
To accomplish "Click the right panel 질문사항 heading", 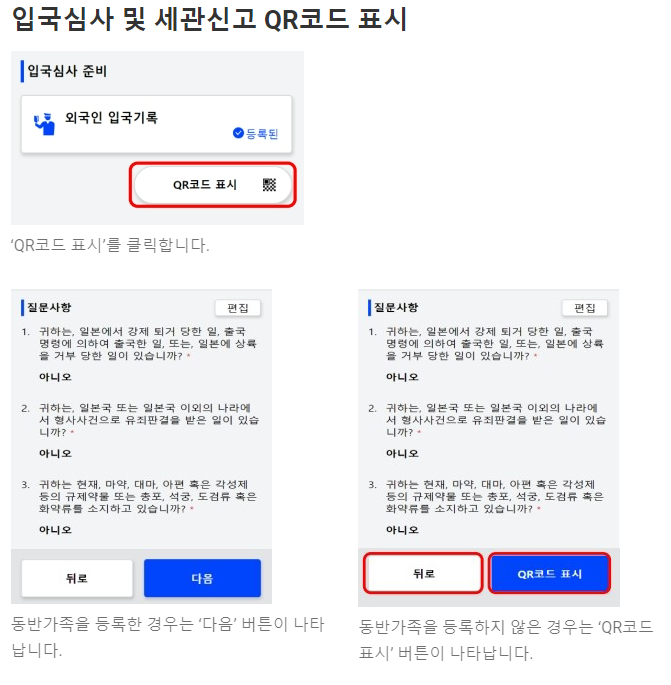I will pyautogui.click(x=396, y=307).
